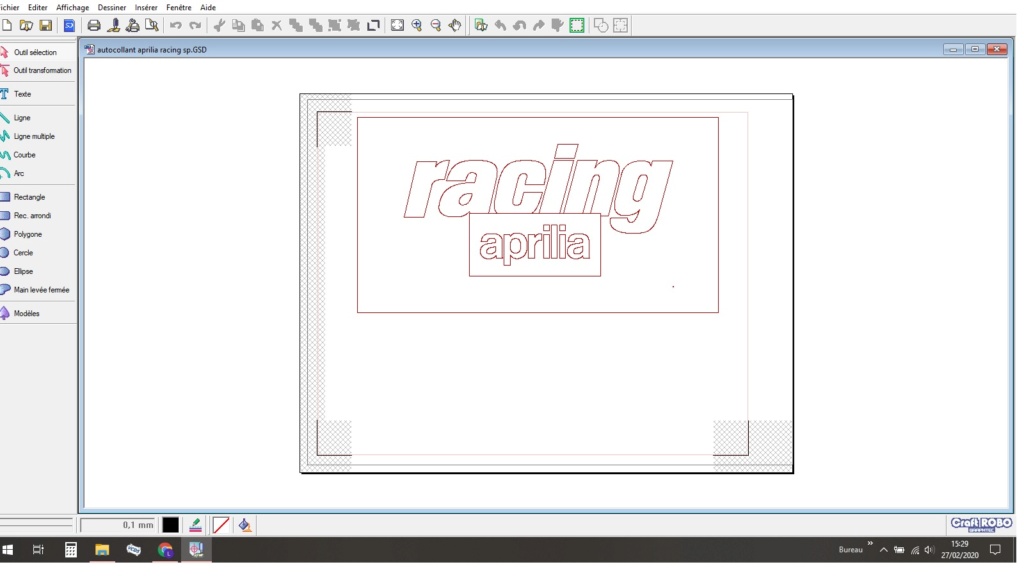The width and height of the screenshot is (1024, 576).
Task: Click the green dashed square toolbar icon
Action: pyautogui.click(x=577, y=25)
